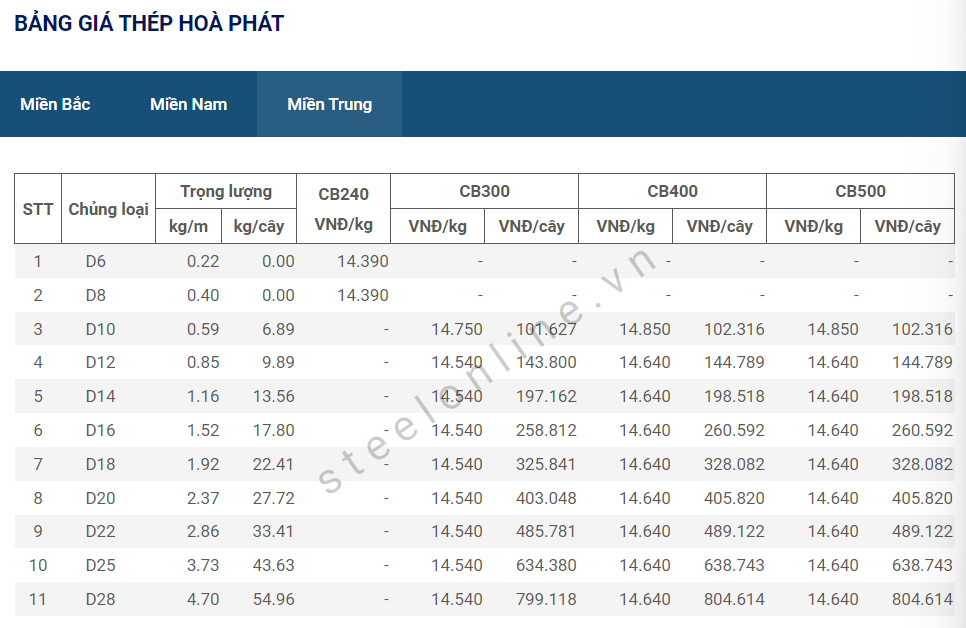
Task: Click the 14.390 price in the D8 row
Action: pos(363,295)
